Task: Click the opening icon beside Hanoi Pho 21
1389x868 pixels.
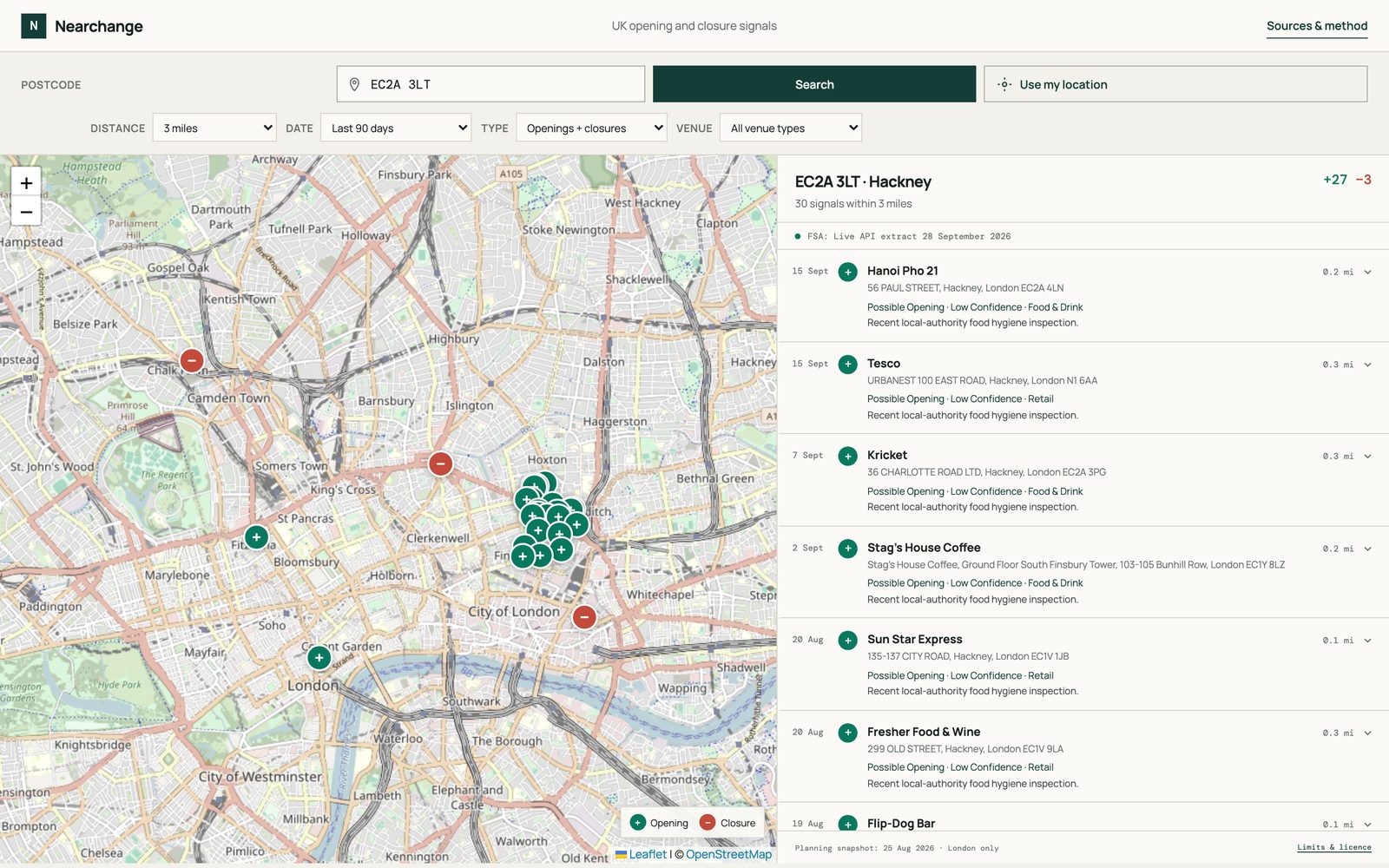Action: (x=848, y=273)
